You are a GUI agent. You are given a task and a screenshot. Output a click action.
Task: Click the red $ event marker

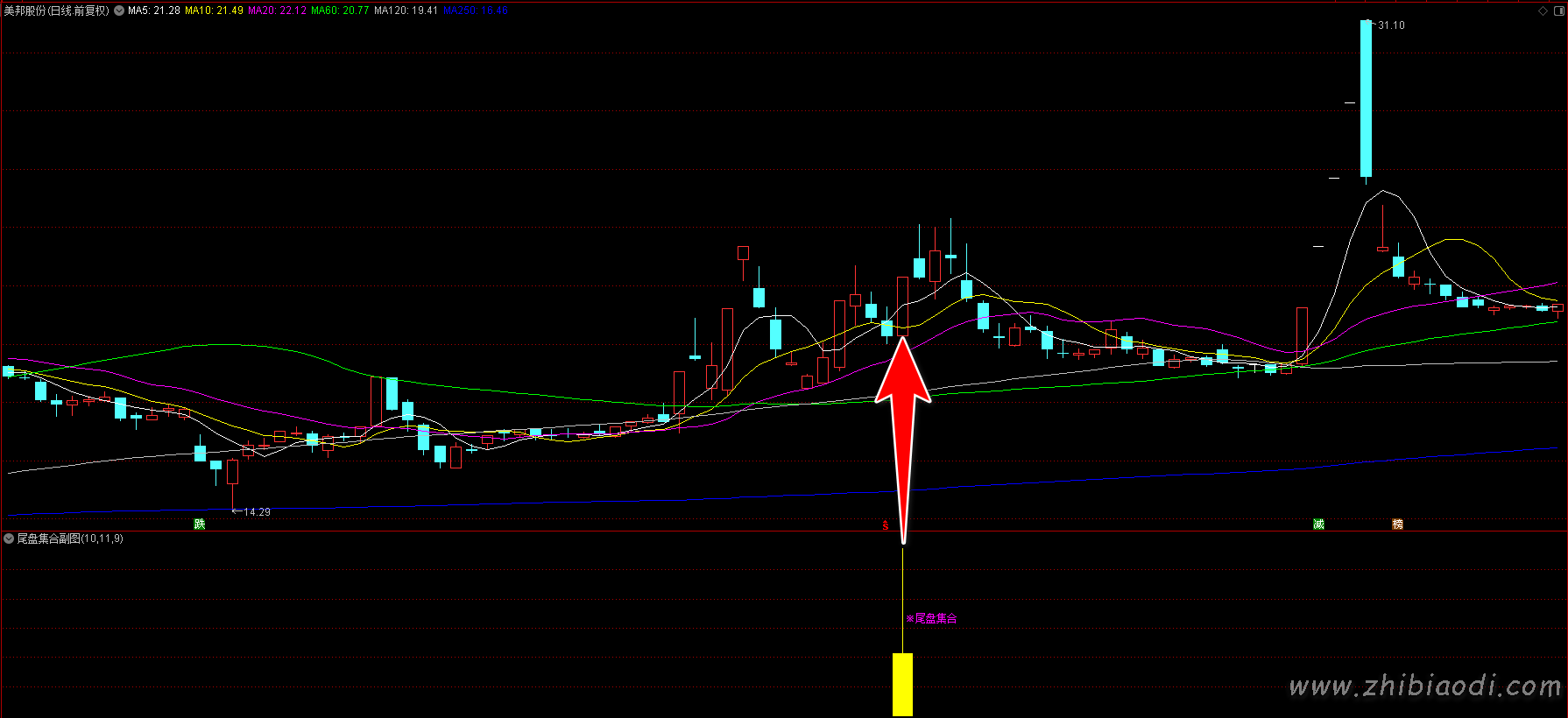tap(886, 525)
